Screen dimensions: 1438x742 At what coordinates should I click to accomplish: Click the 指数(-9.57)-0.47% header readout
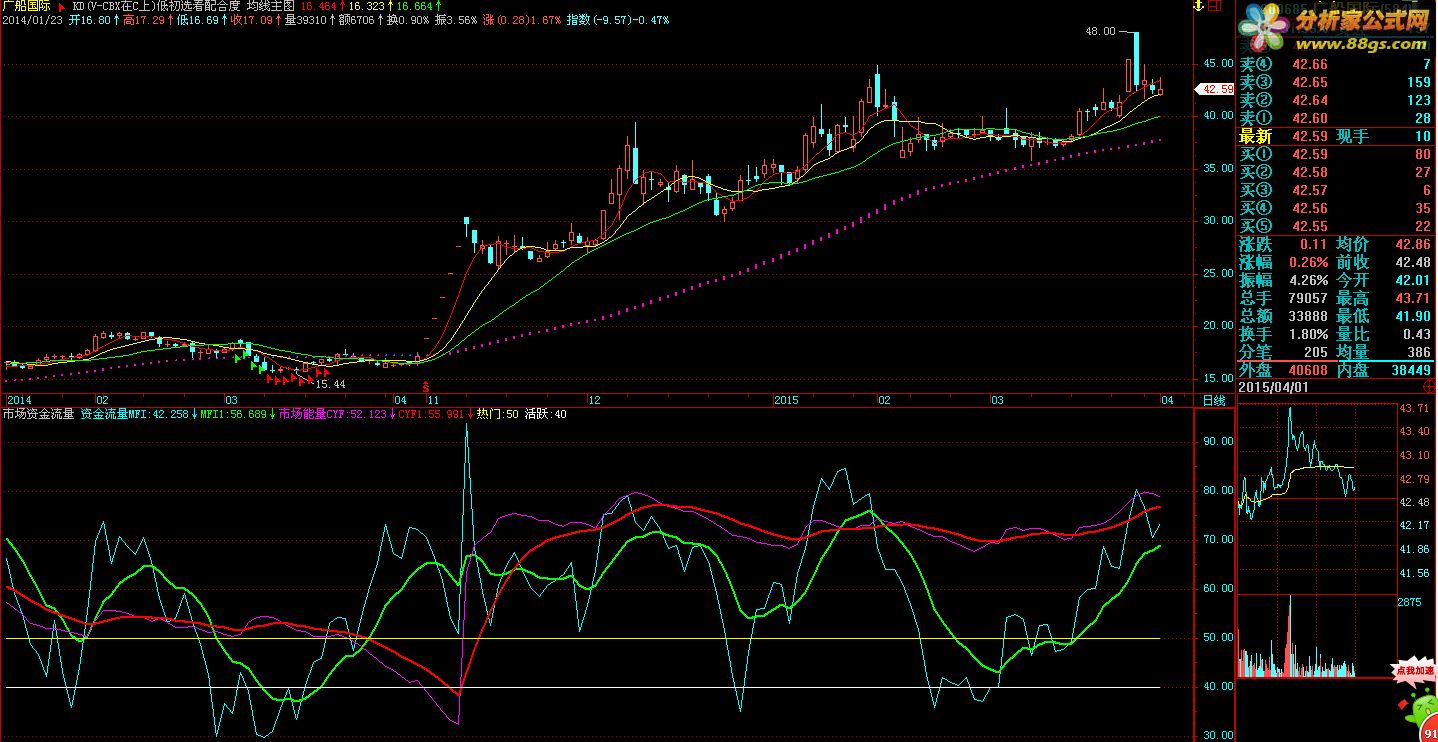pyautogui.click(x=618, y=20)
